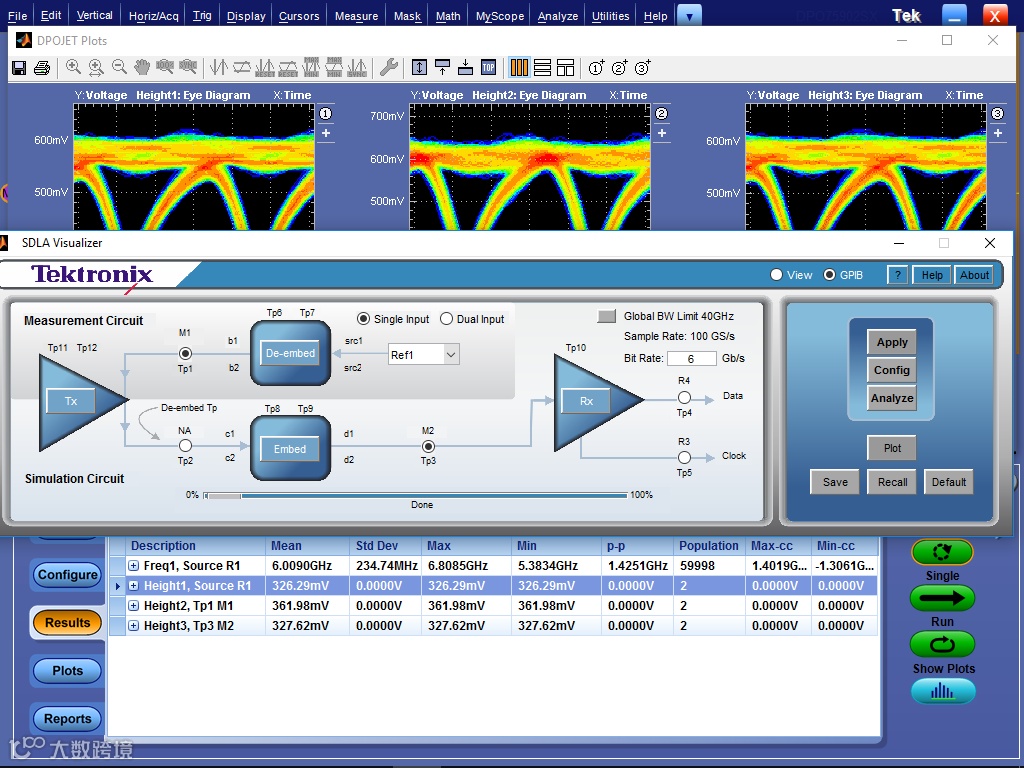Click the horizontal cursor max/min icon
1024x768 pixels.
point(334,67)
